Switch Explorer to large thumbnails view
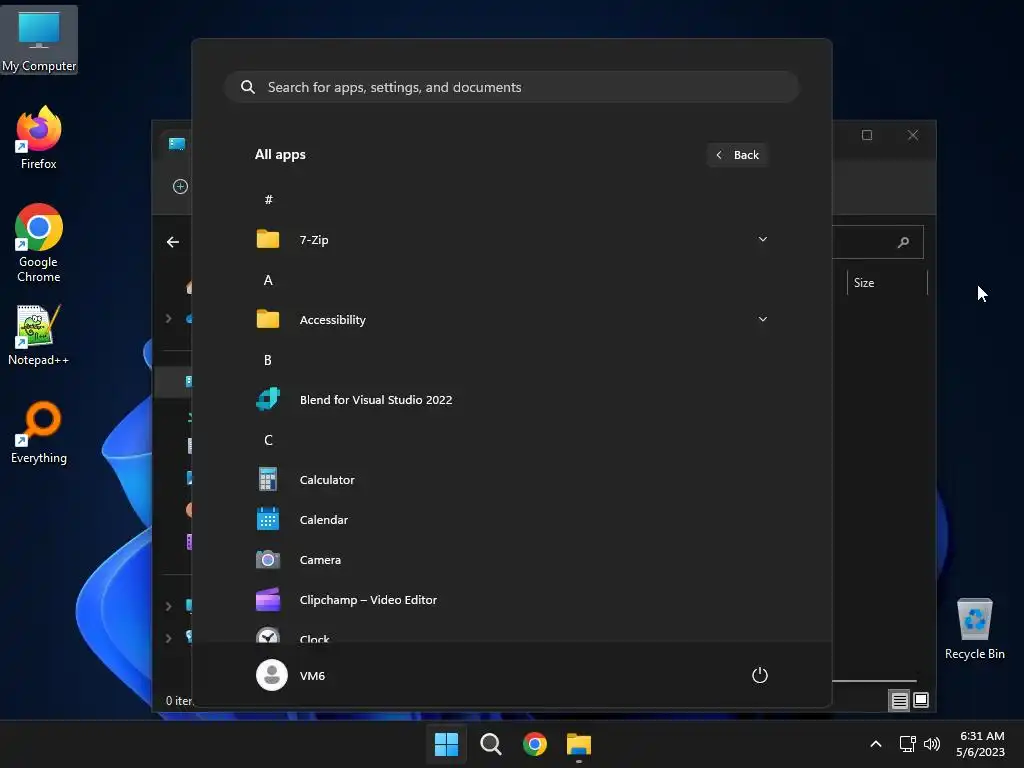 921,701
